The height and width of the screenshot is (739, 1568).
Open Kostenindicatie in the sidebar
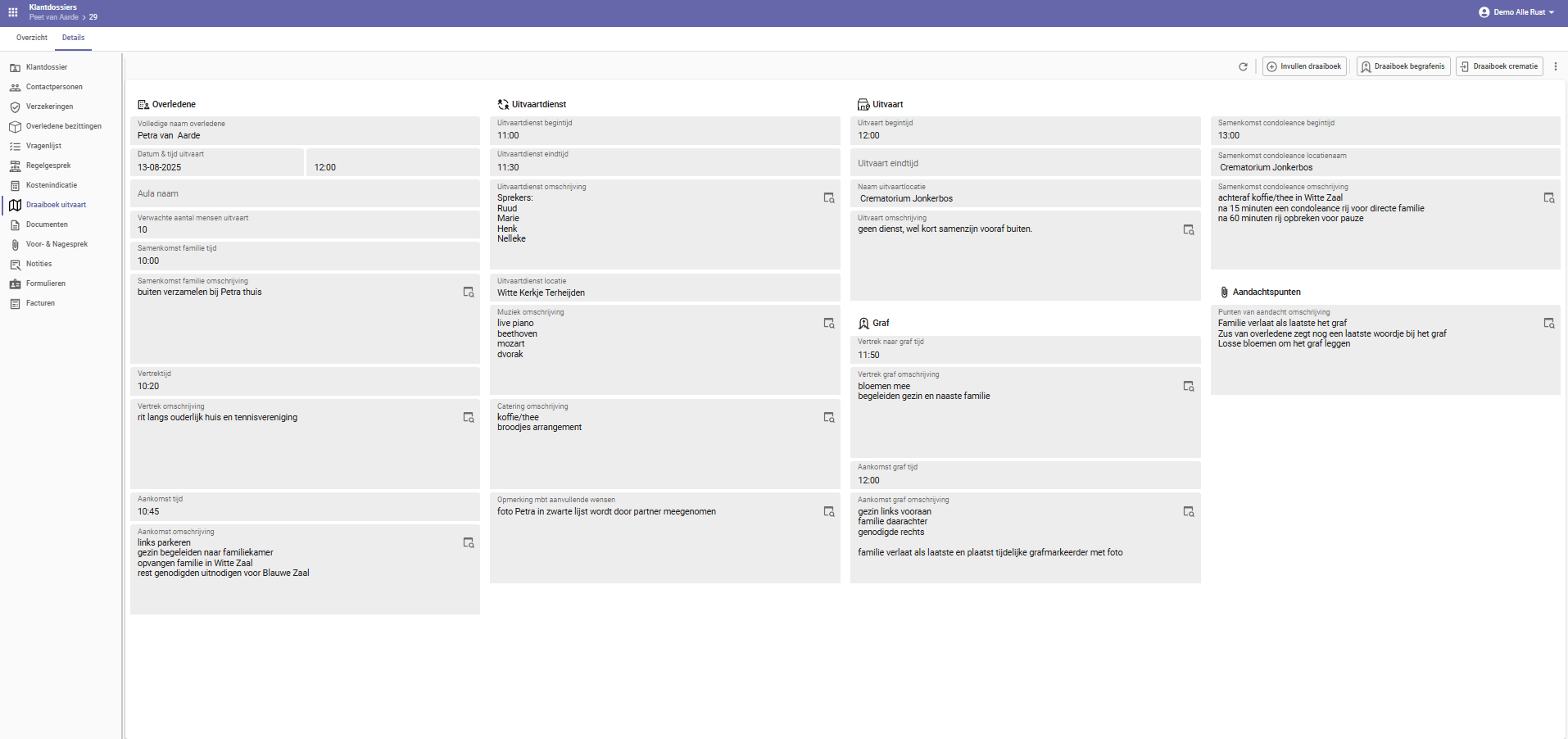coord(51,185)
